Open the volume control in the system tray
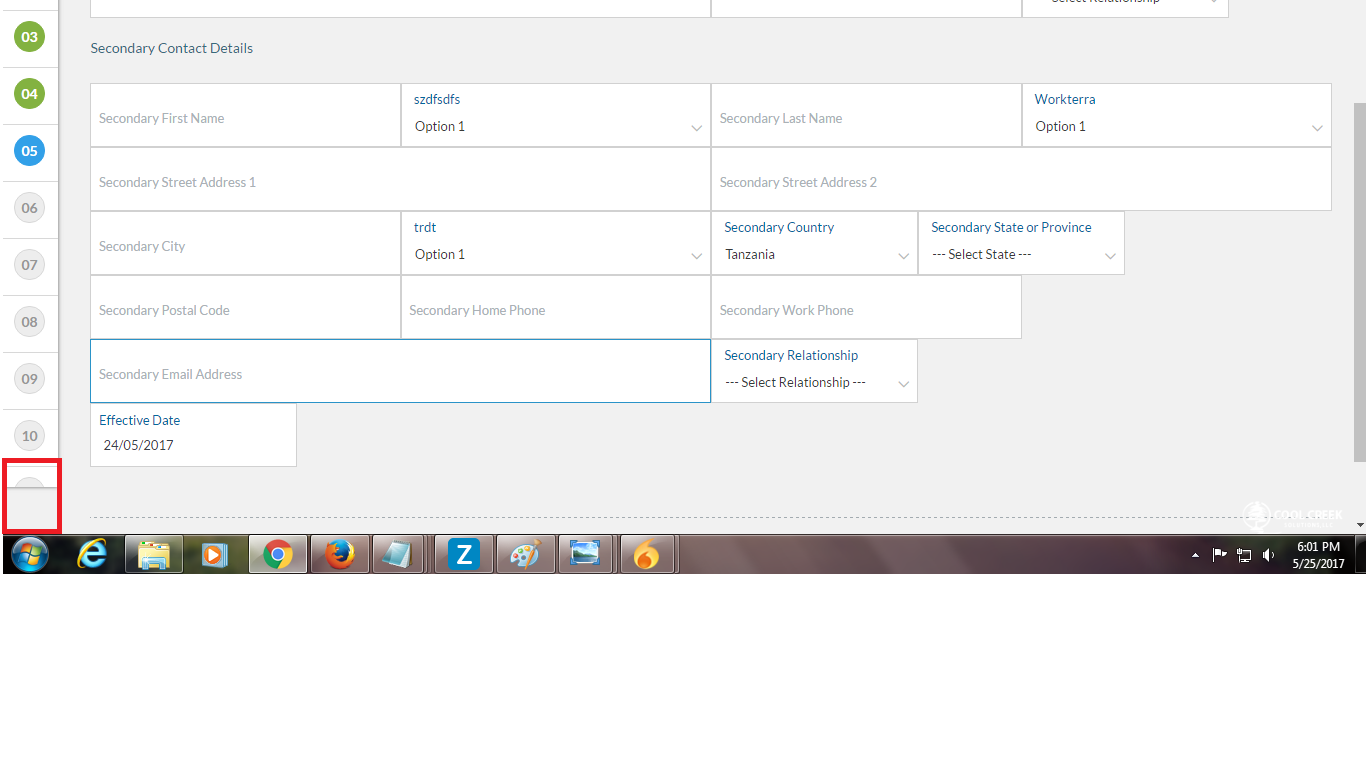Image resolution: width=1366 pixels, height=768 pixels. click(1268, 555)
